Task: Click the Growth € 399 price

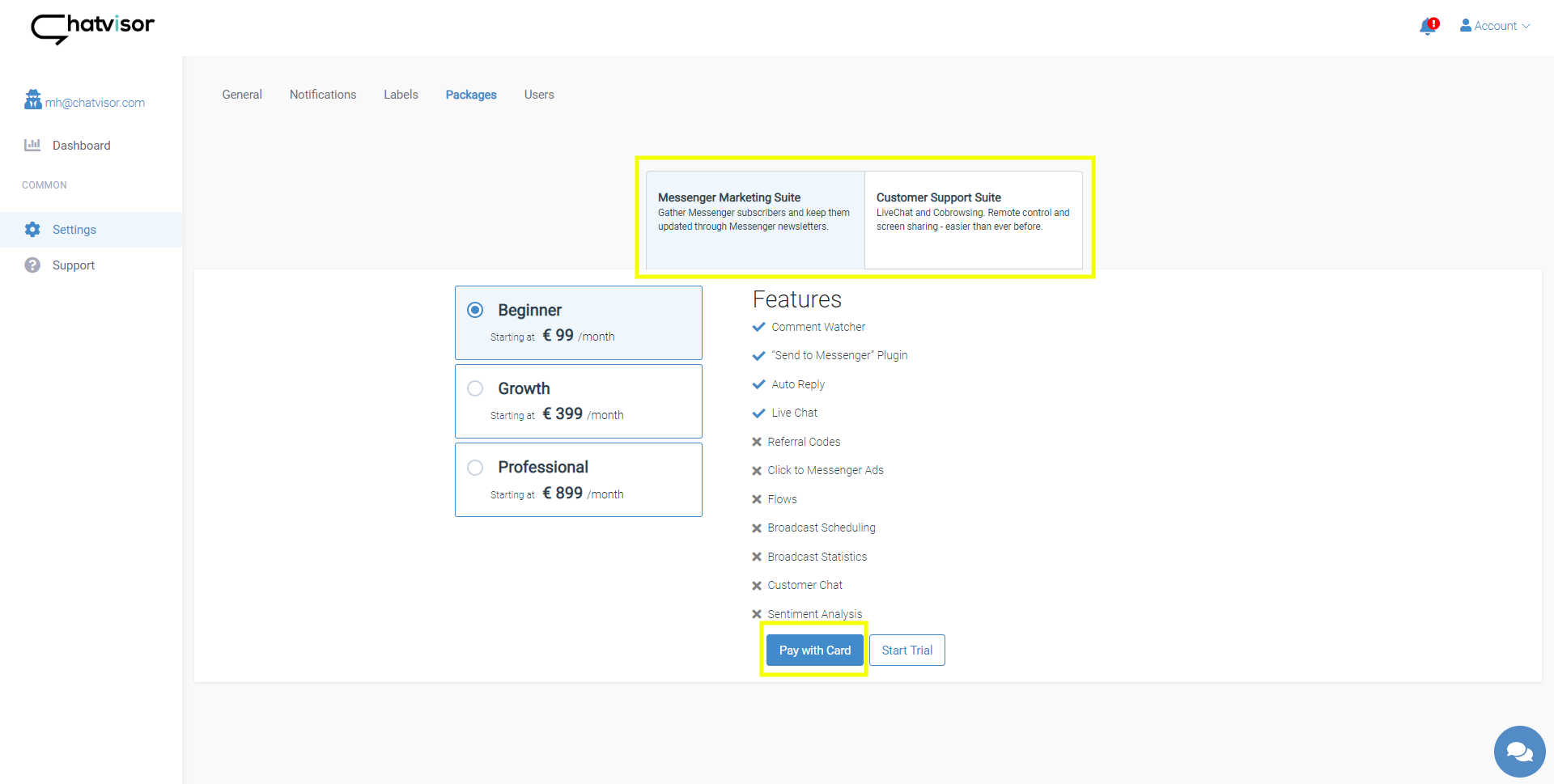Action: 563,413
